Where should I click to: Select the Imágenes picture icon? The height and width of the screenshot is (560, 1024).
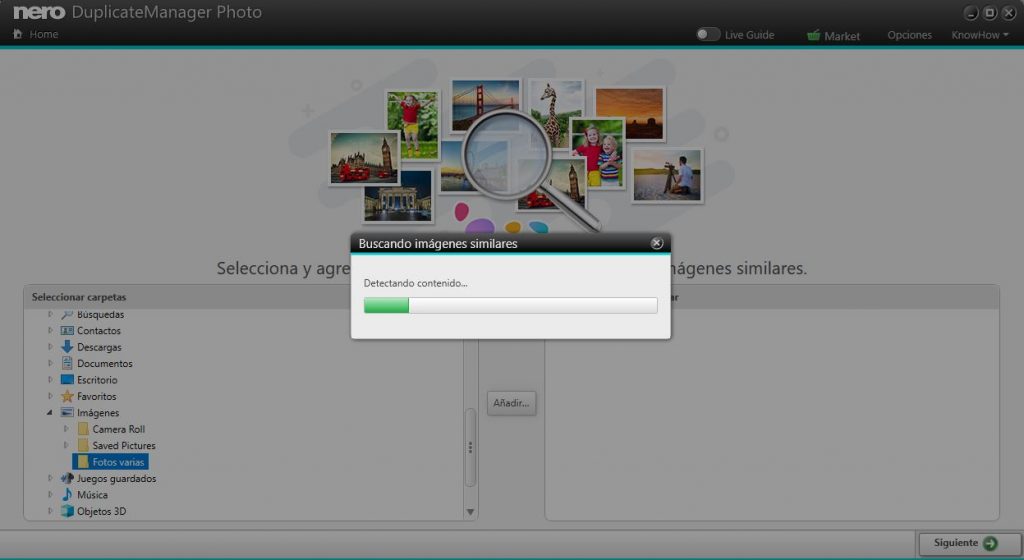click(67, 412)
